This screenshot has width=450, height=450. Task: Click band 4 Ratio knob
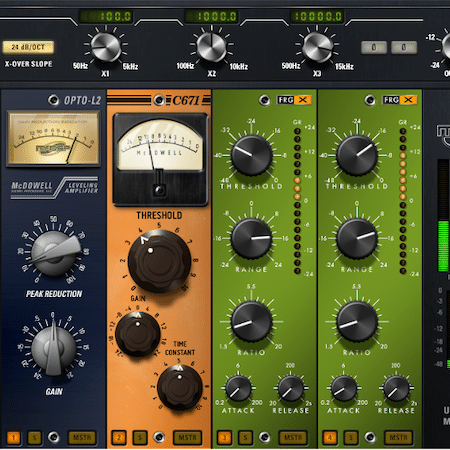point(357,322)
